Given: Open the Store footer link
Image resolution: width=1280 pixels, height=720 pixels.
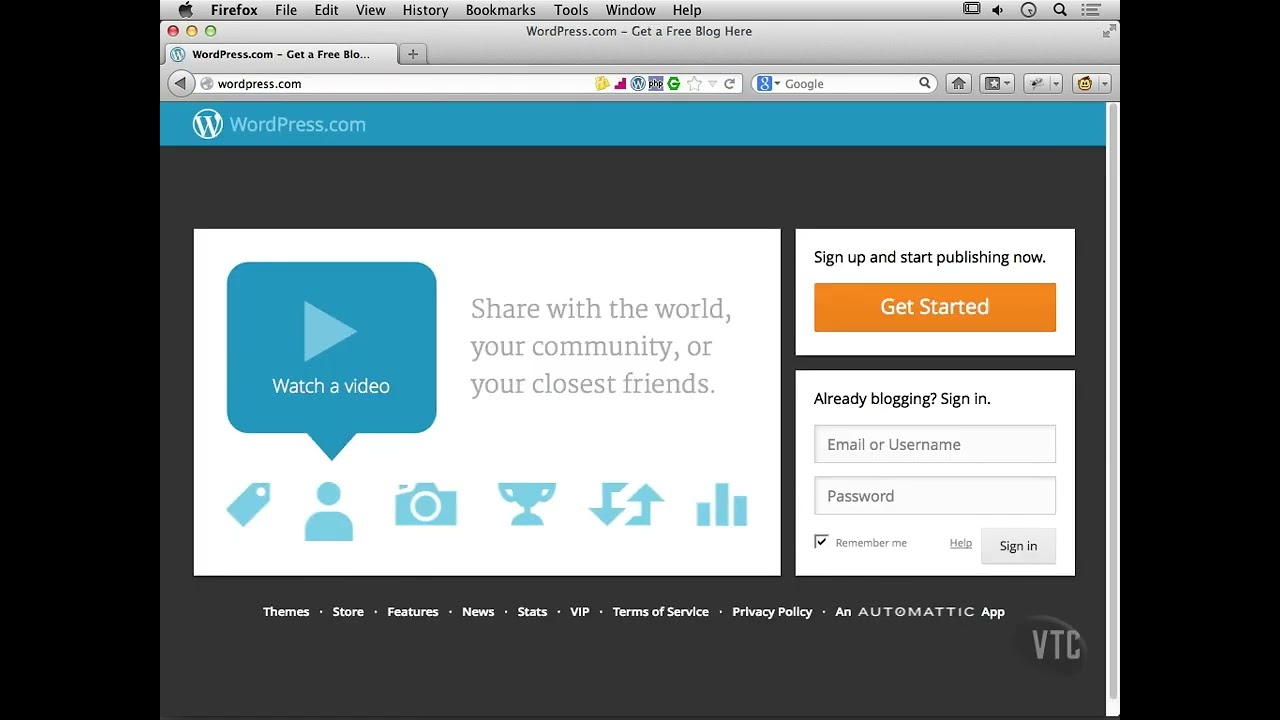Looking at the screenshot, I should coord(348,612).
